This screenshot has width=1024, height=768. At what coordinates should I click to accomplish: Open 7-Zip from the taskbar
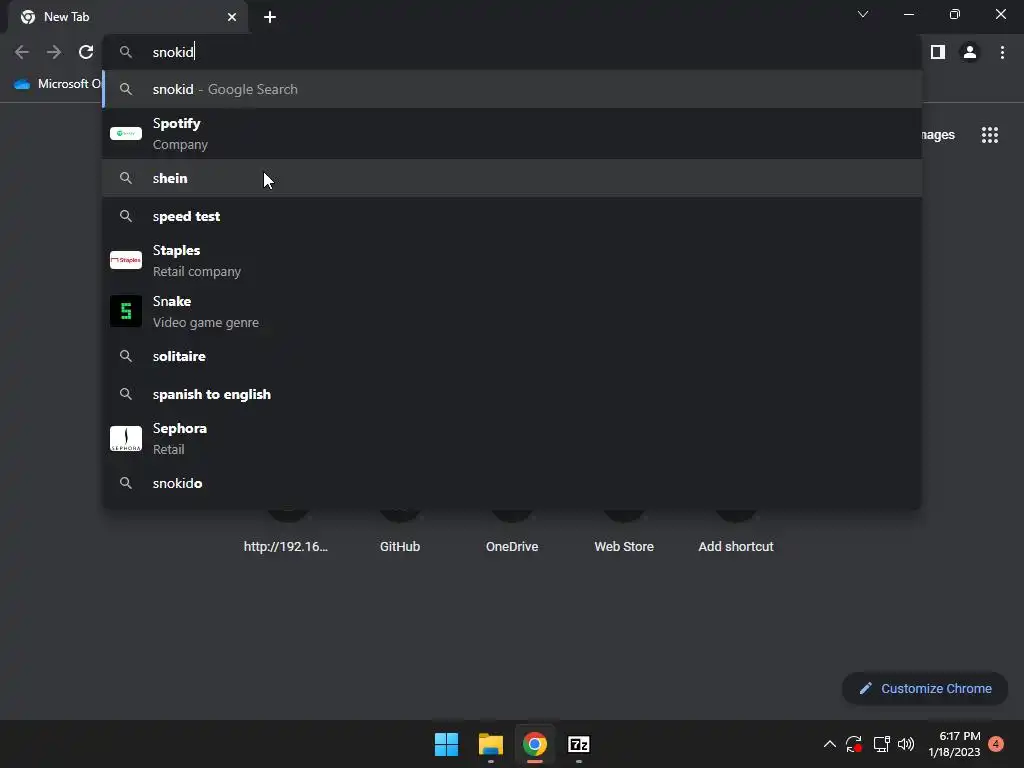(579, 744)
